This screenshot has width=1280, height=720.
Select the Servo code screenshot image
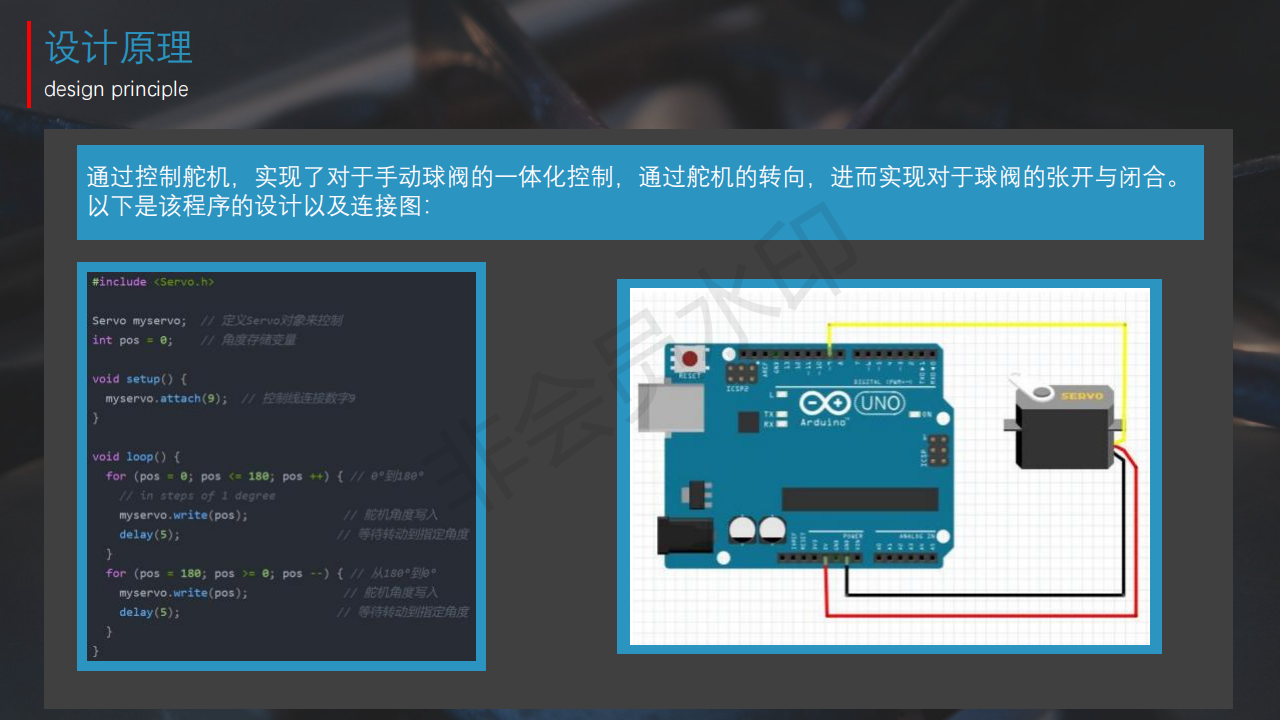281,466
